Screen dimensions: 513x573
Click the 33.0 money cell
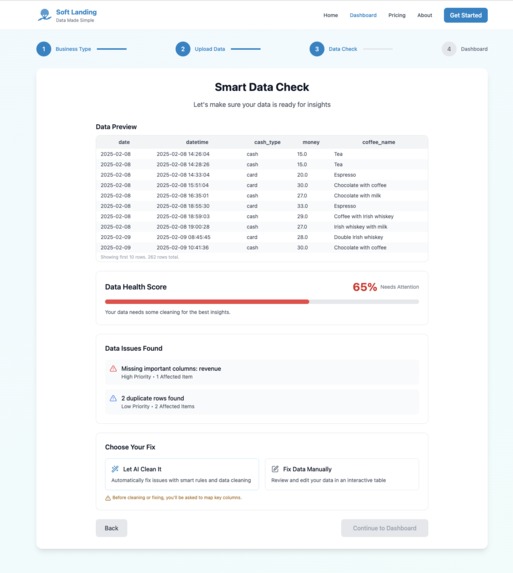(x=303, y=206)
